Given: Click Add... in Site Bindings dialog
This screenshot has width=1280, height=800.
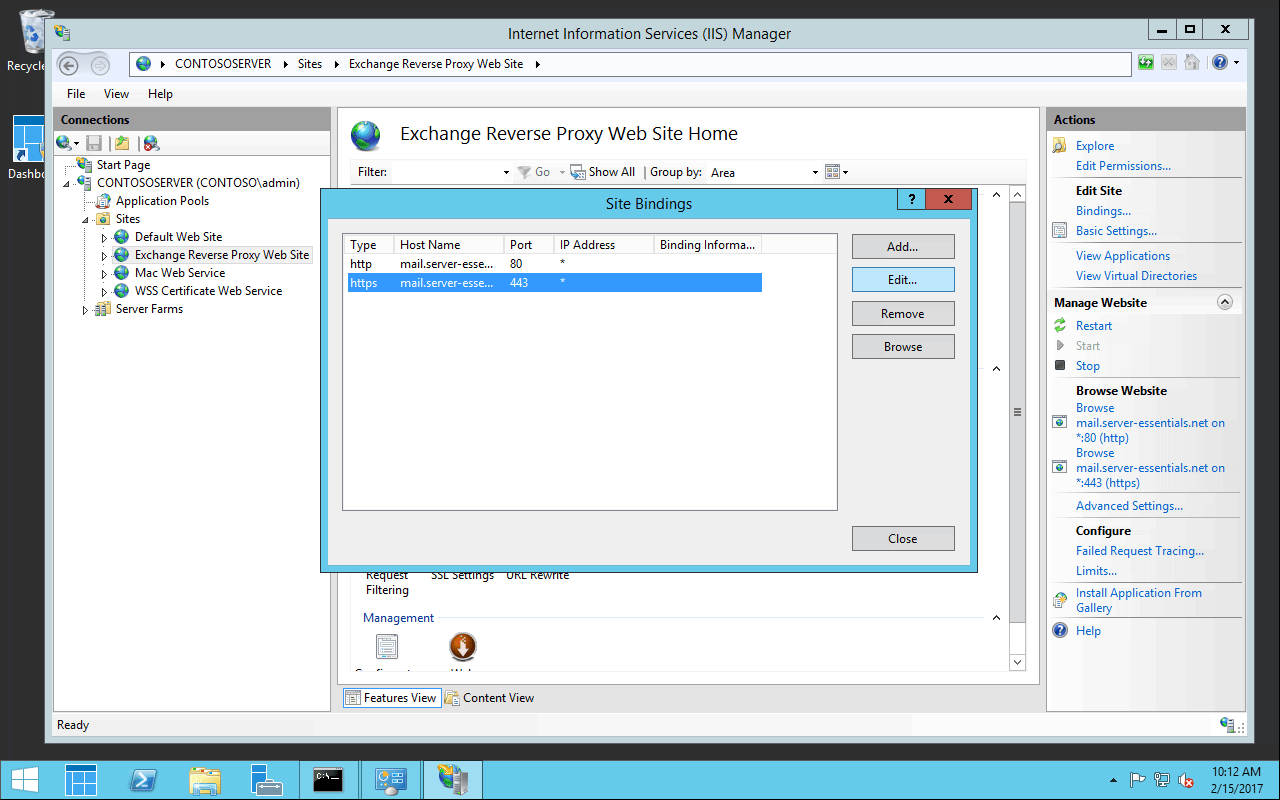Looking at the screenshot, I should (903, 246).
